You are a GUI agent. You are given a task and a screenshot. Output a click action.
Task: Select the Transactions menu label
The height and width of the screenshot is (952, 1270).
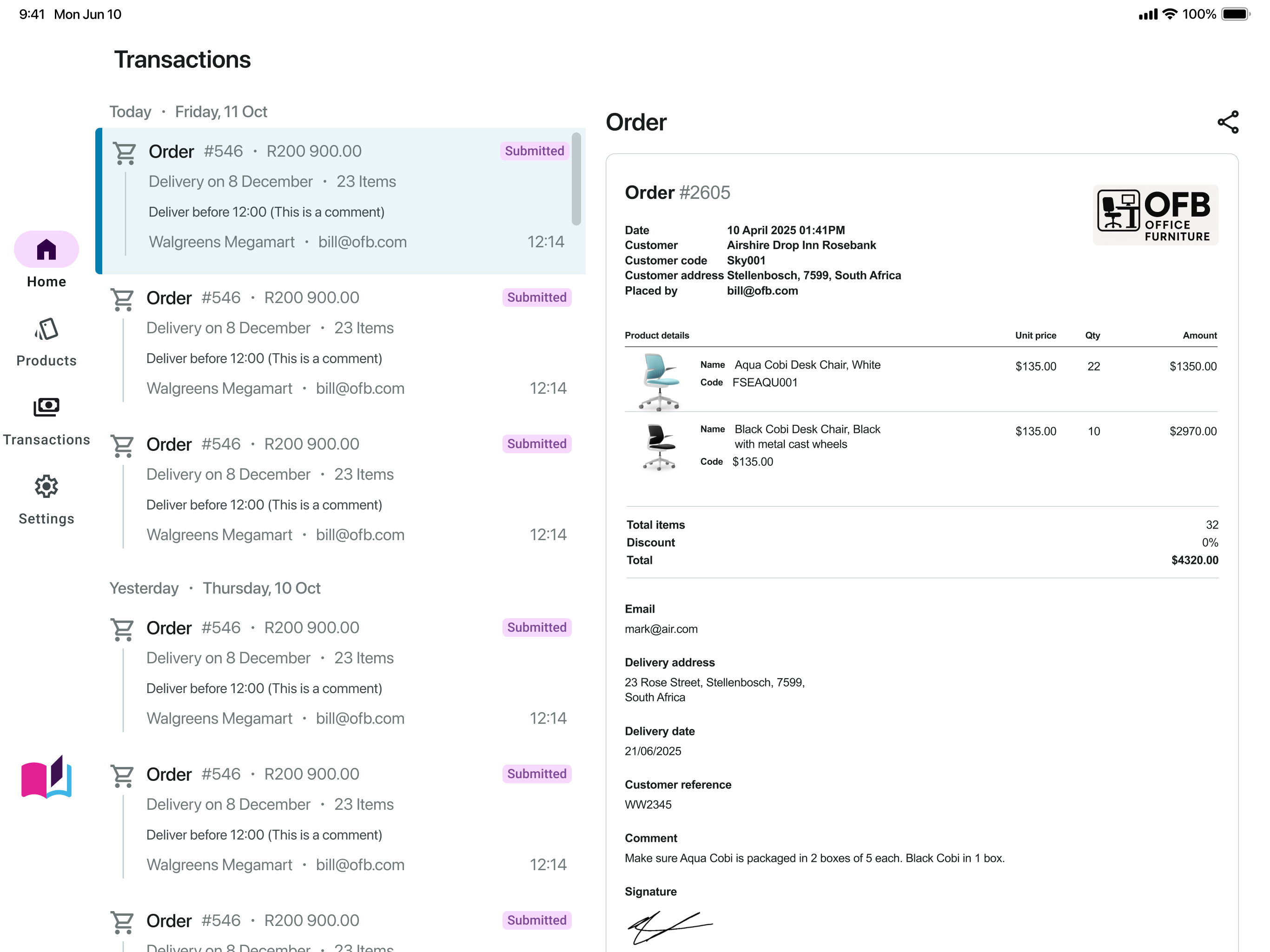[x=46, y=440]
